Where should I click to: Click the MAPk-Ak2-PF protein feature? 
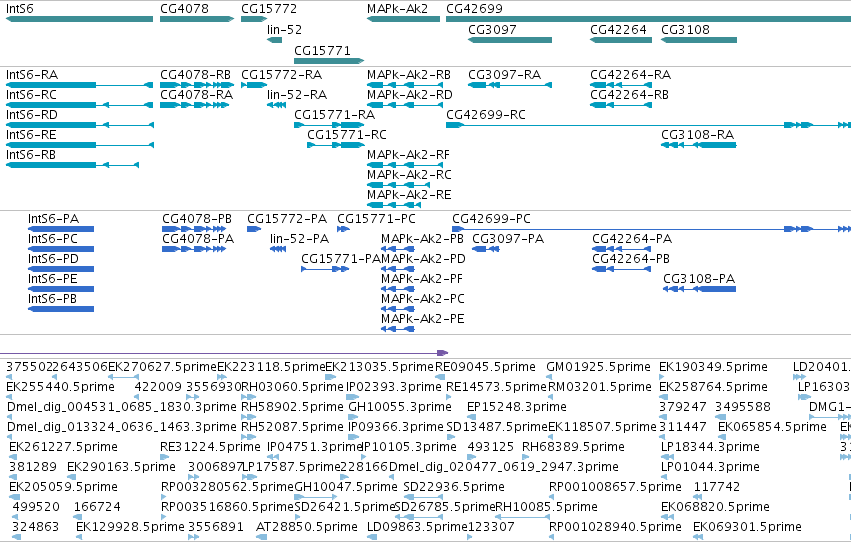pos(398,289)
